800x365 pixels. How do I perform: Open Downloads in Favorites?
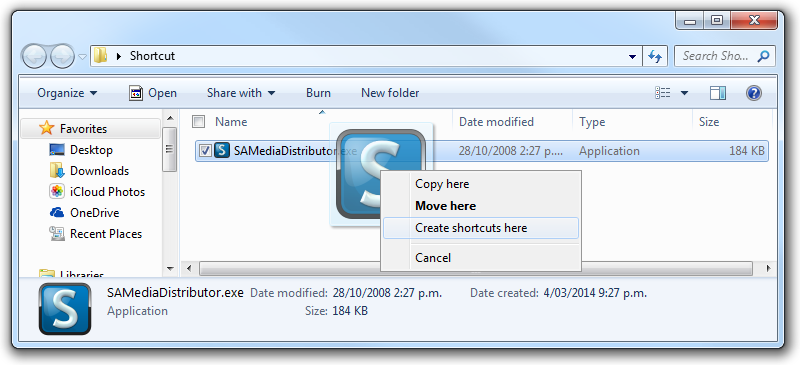click(x=99, y=171)
